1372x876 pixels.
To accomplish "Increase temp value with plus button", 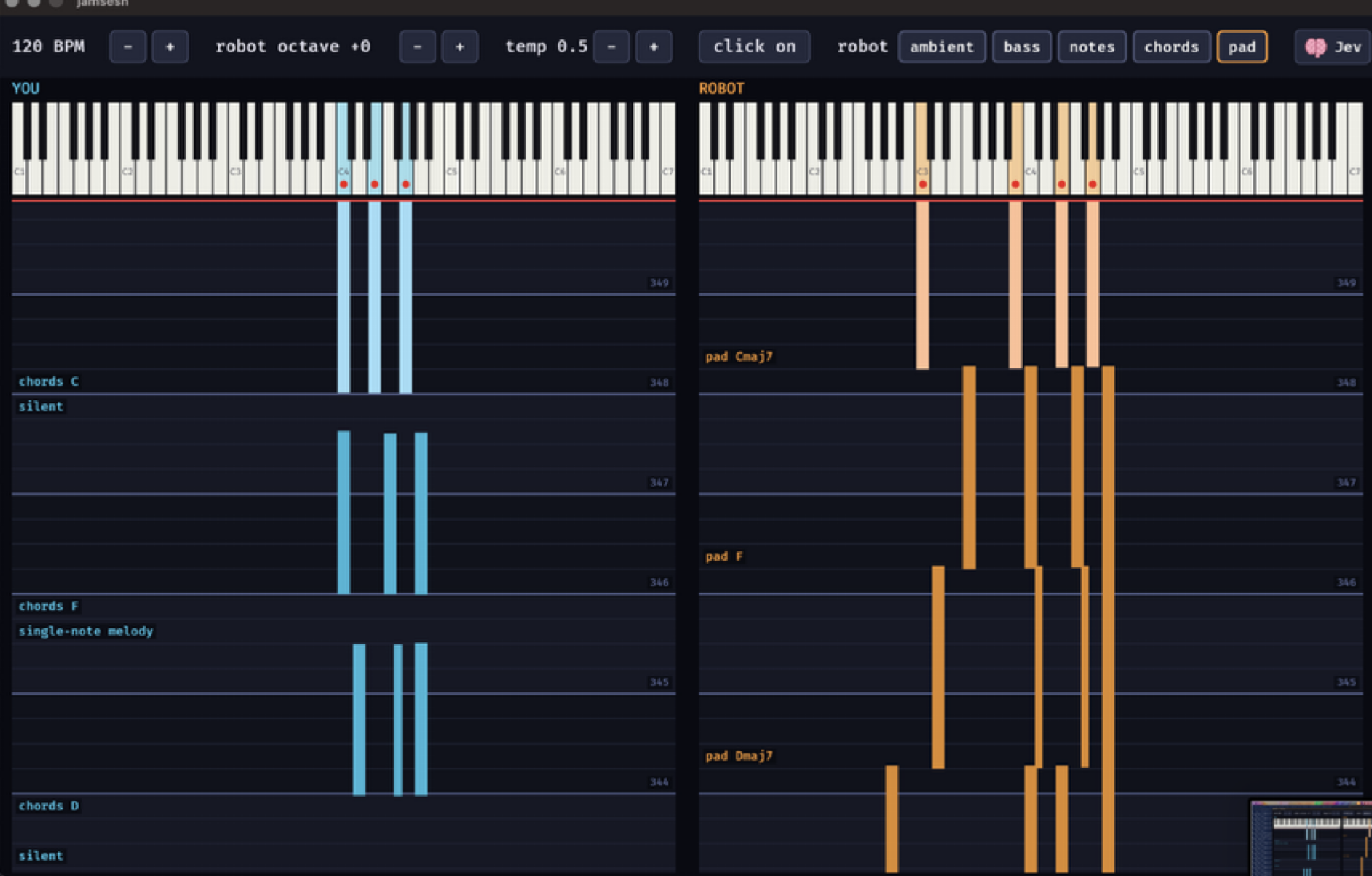I will (654, 47).
